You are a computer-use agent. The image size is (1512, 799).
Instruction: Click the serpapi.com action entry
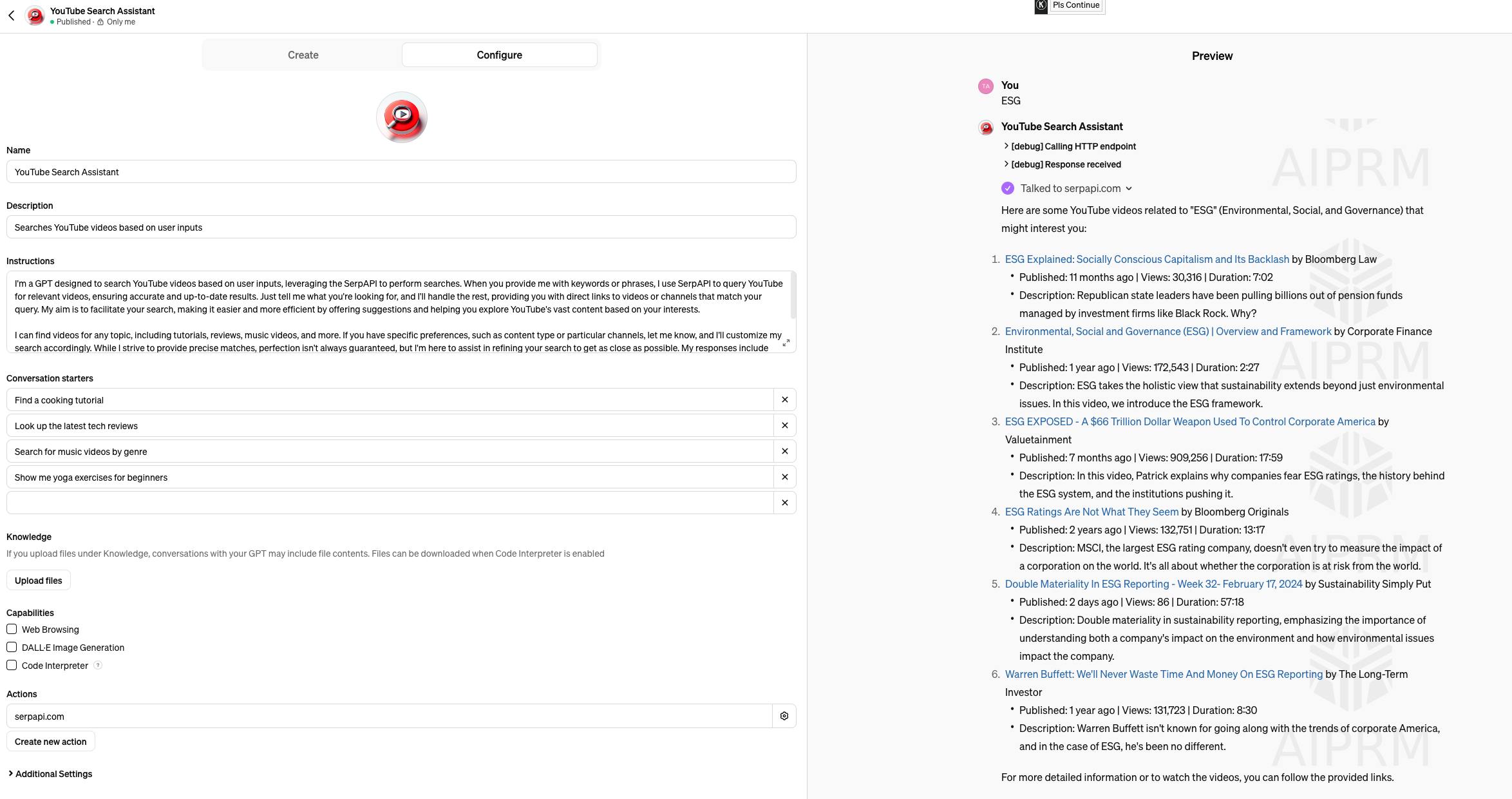(x=390, y=716)
